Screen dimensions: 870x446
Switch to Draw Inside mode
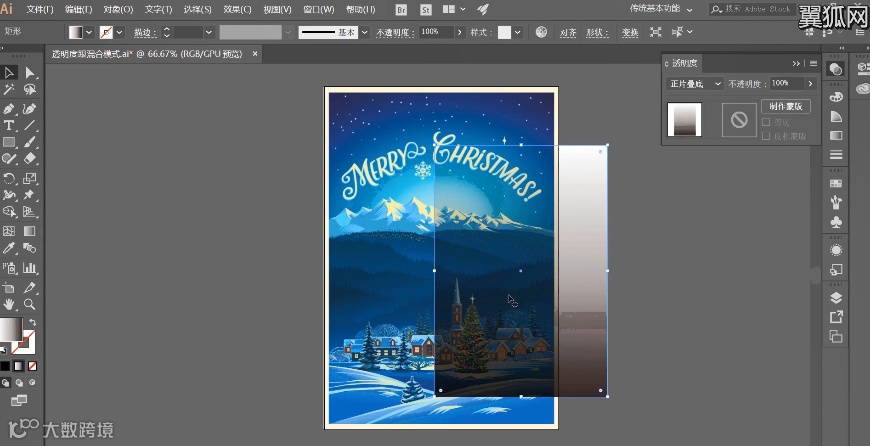click(33, 382)
